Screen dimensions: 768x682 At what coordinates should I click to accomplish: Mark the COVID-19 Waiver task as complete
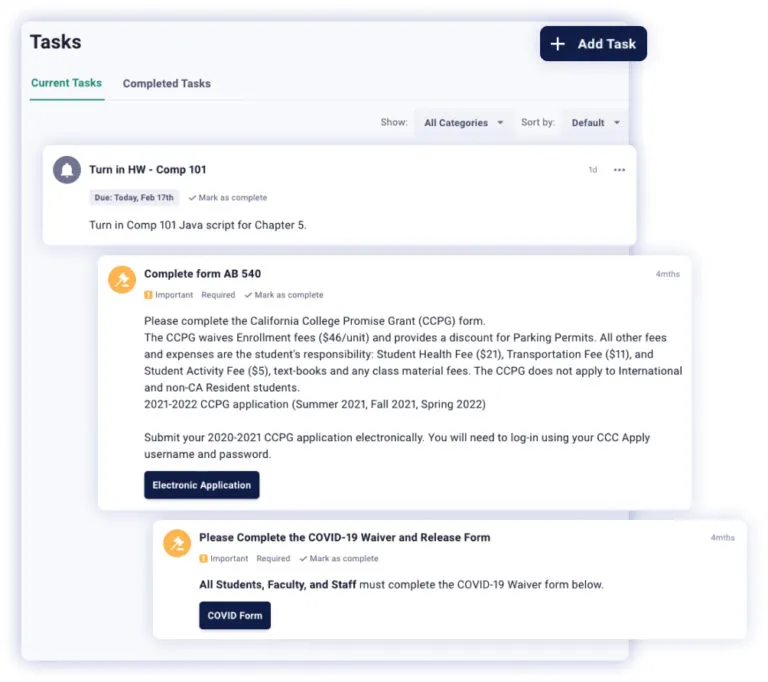343,559
